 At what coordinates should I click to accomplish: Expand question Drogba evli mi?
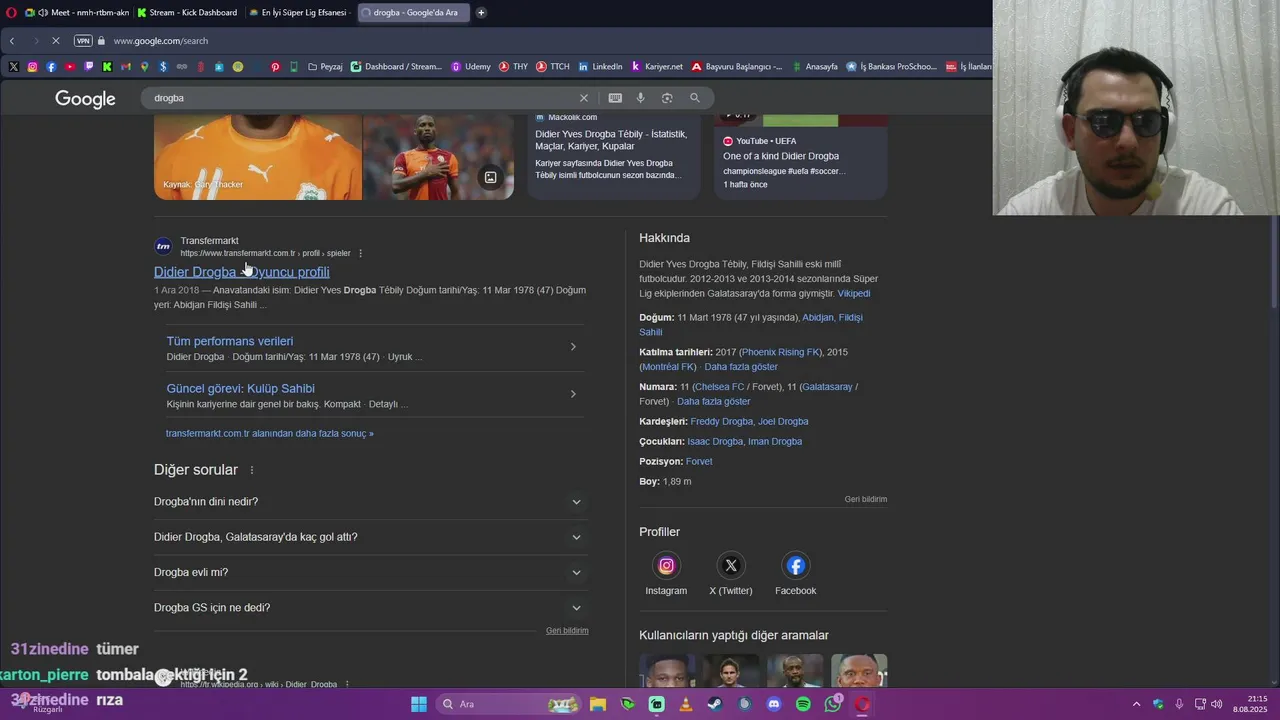tap(370, 572)
